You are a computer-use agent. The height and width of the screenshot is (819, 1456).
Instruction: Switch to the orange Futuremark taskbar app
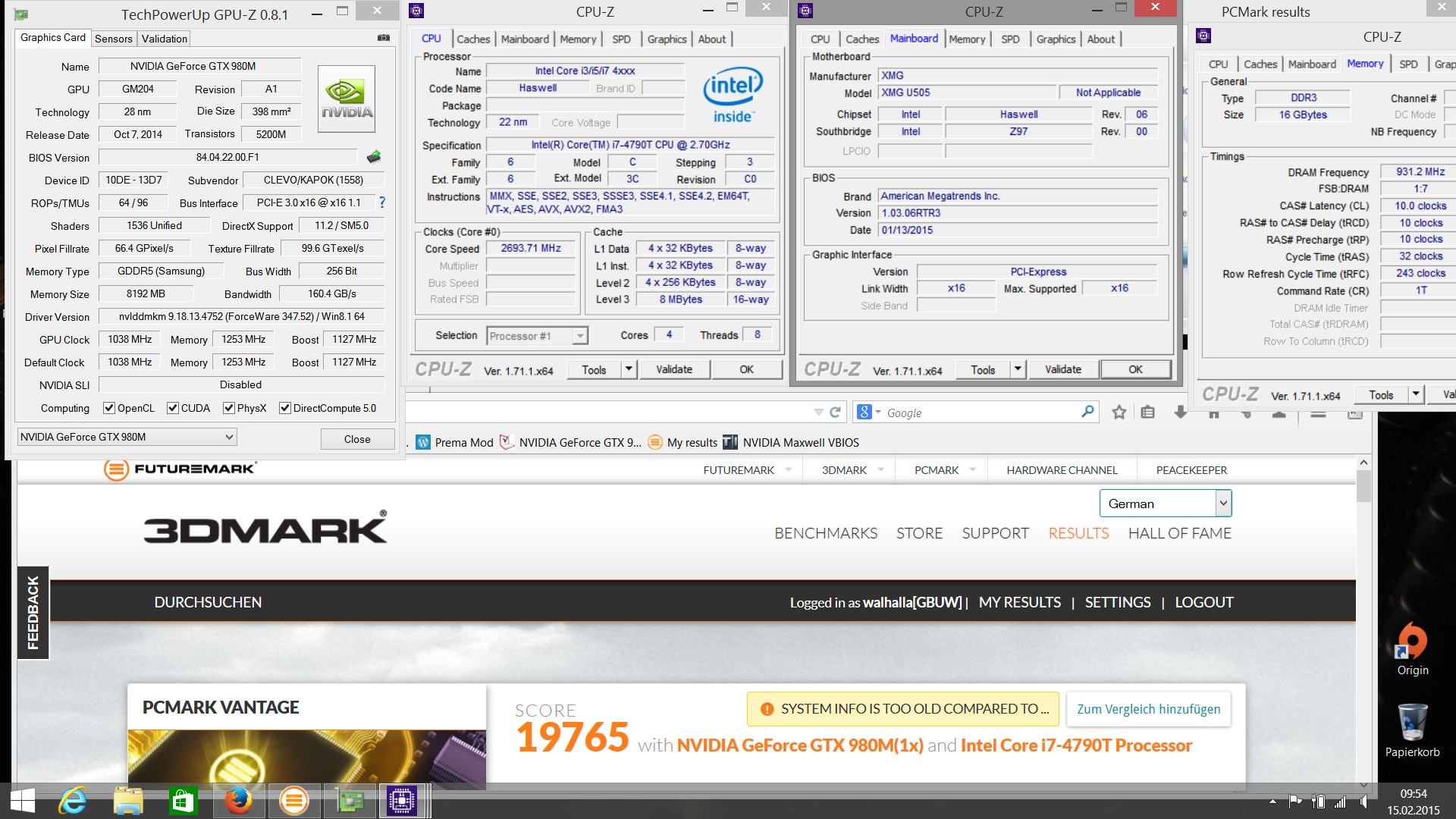pyautogui.click(x=293, y=801)
